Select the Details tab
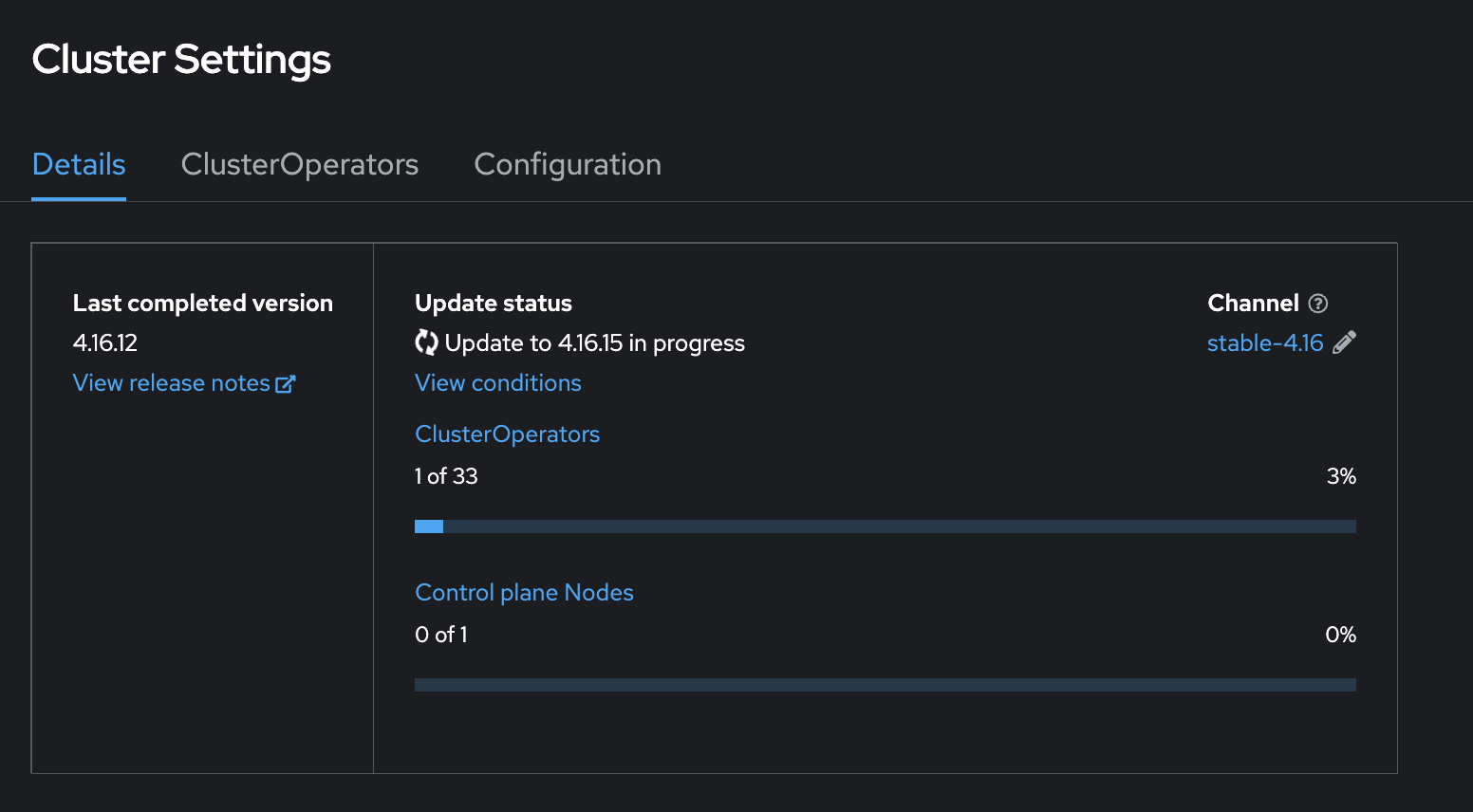This screenshot has width=1473, height=812. [79, 164]
